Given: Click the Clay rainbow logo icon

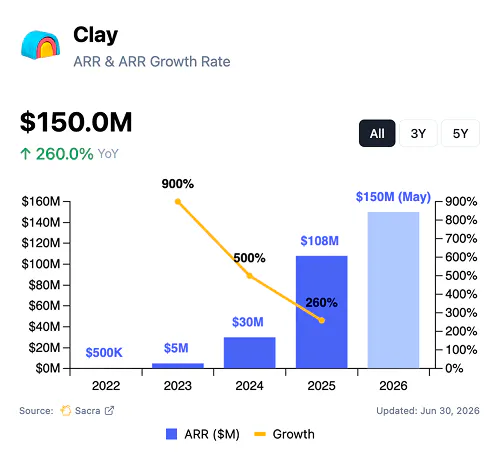Looking at the screenshot, I should click(x=40, y=45).
